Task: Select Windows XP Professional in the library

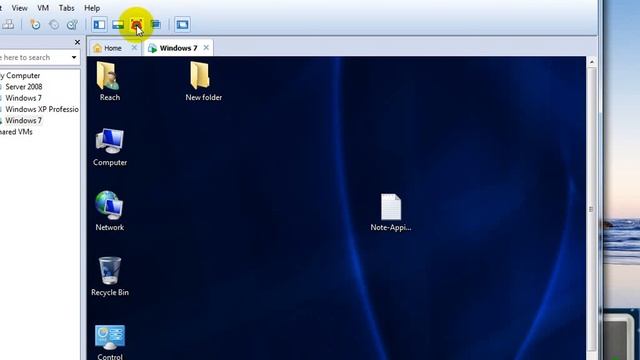Action: coord(41,109)
